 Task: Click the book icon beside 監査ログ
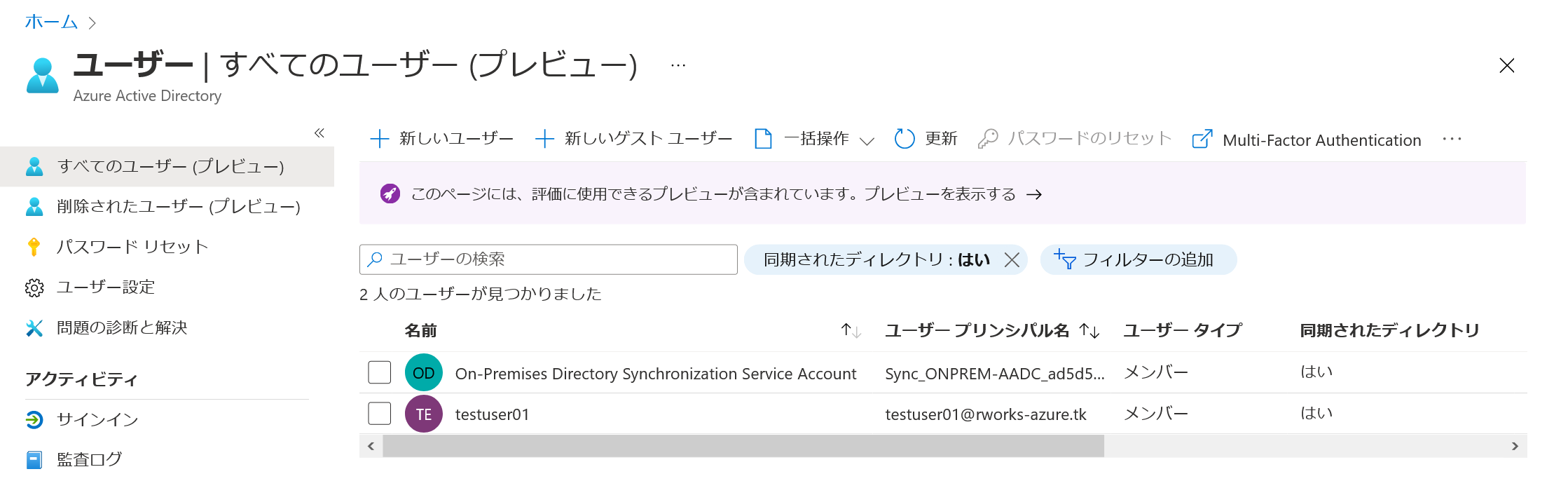[x=34, y=460]
